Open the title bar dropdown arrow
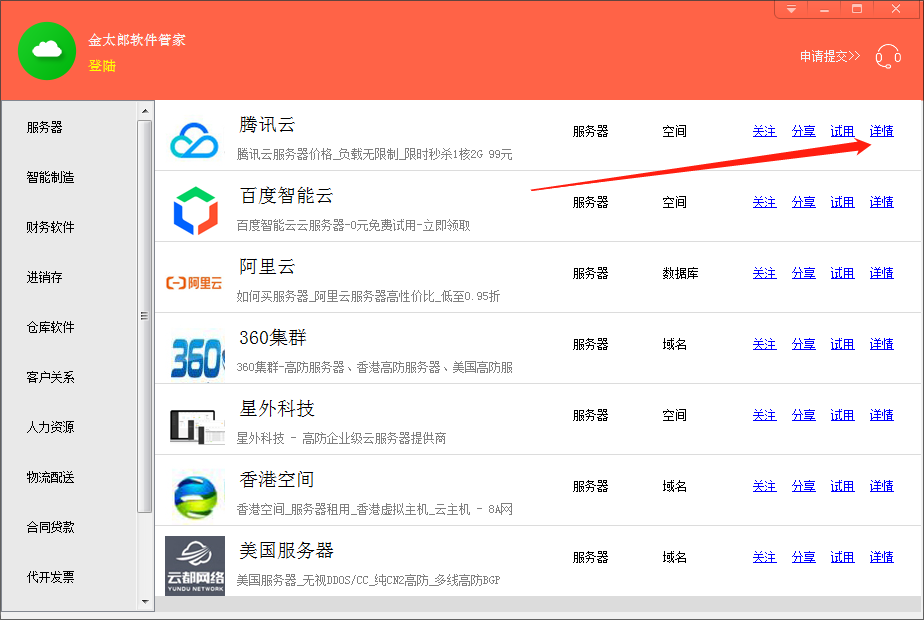 tap(789, 9)
